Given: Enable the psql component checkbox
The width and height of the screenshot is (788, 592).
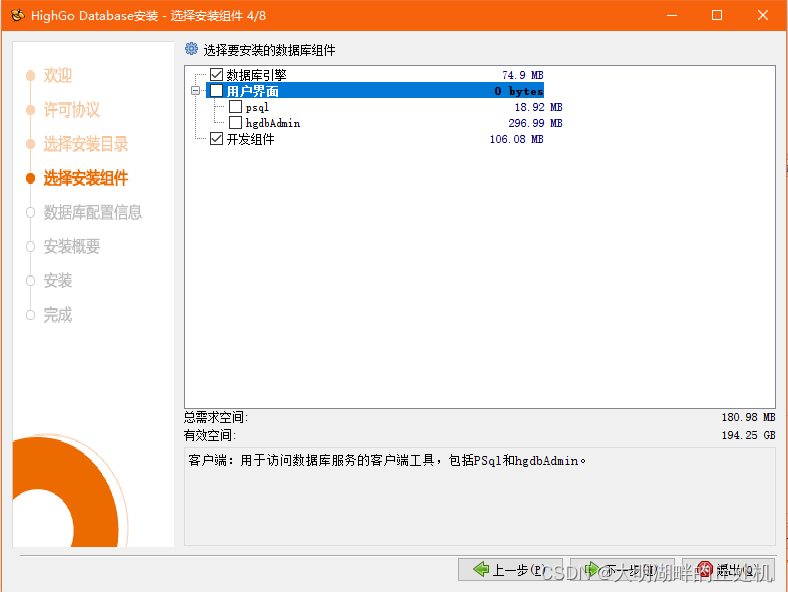Looking at the screenshot, I should [x=235, y=107].
